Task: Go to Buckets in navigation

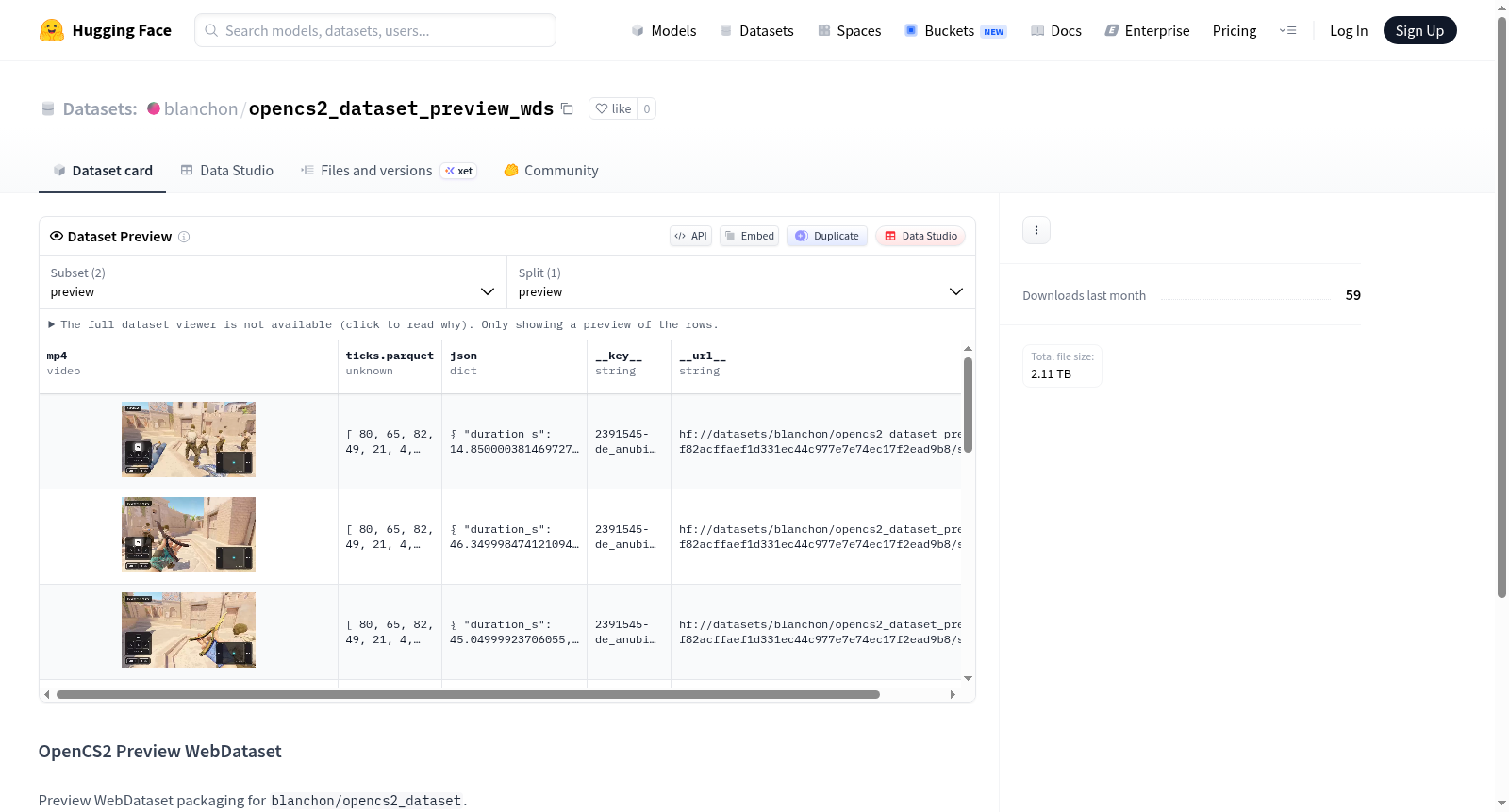Action: click(955, 31)
